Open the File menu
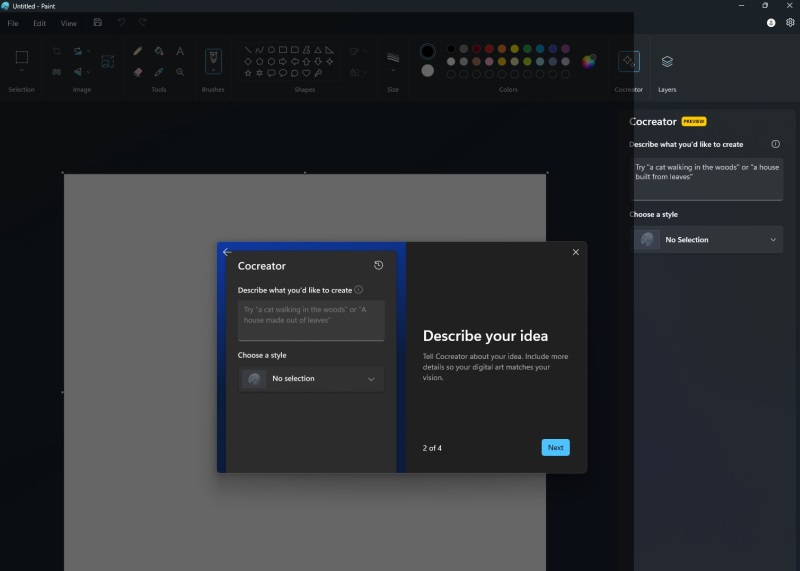800x571 pixels. click(13, 23)
